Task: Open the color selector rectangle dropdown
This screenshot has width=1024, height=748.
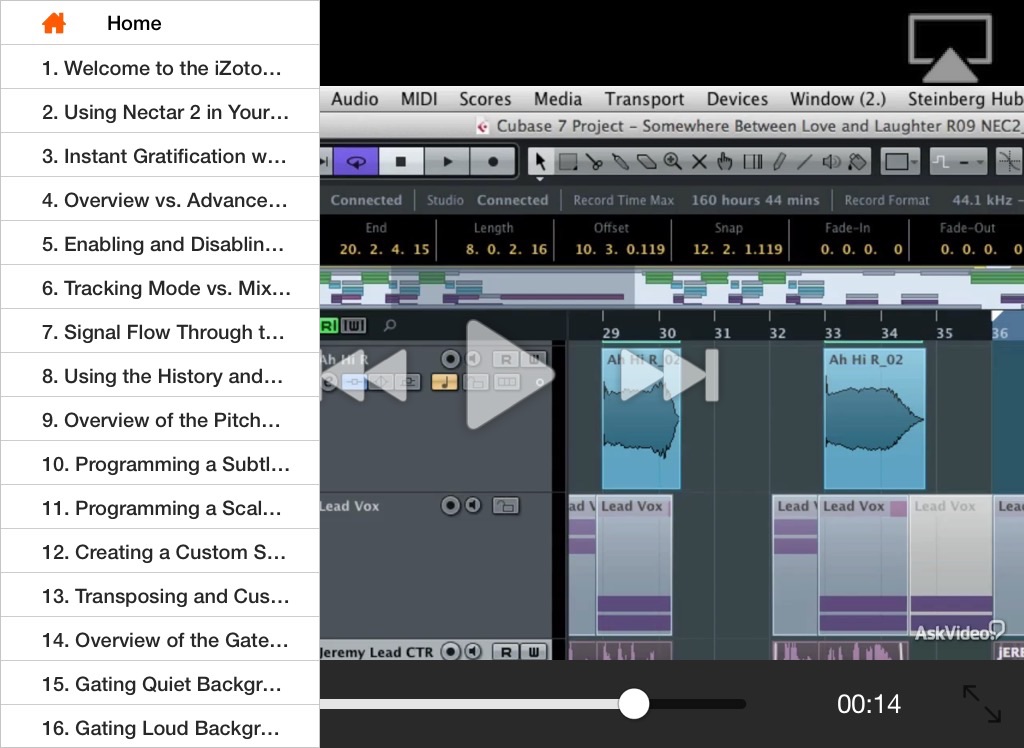Action: [x=901, y=161]
